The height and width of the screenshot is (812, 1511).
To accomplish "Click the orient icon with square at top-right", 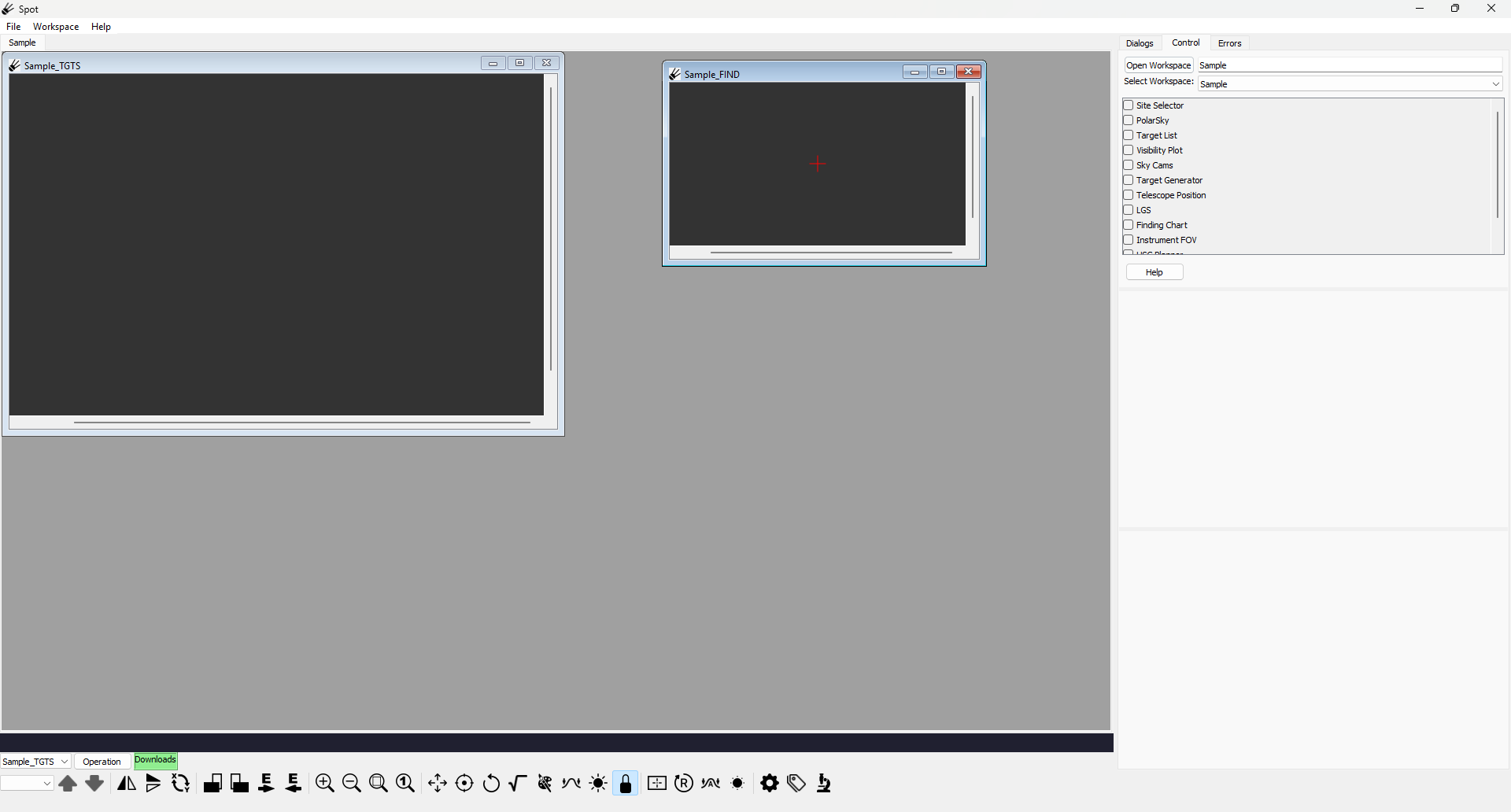I will pyautogui.click(x=212, y=784).
